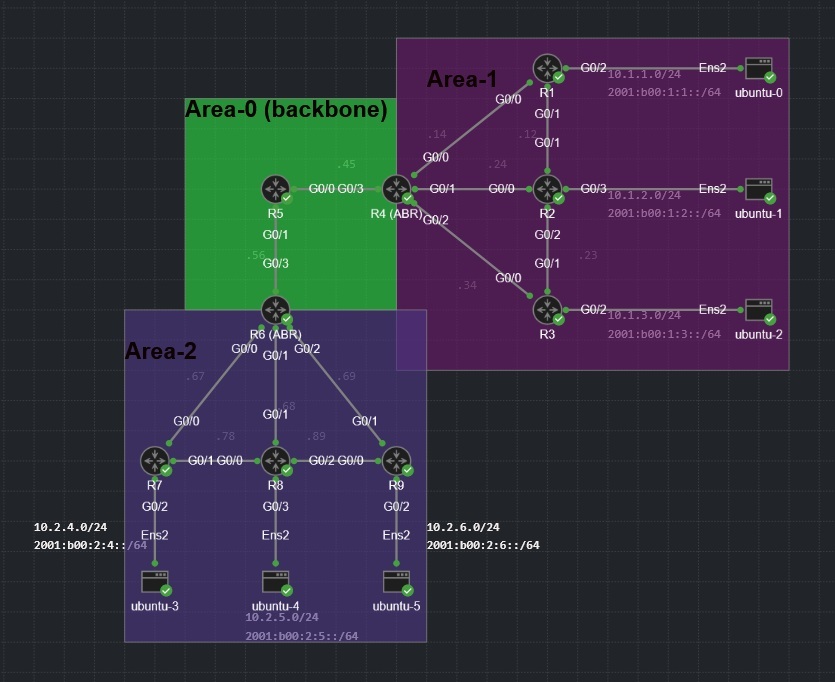Click the ubuntu-1 host icon
This screenshot has width=835, height=682.
point(759,190)
